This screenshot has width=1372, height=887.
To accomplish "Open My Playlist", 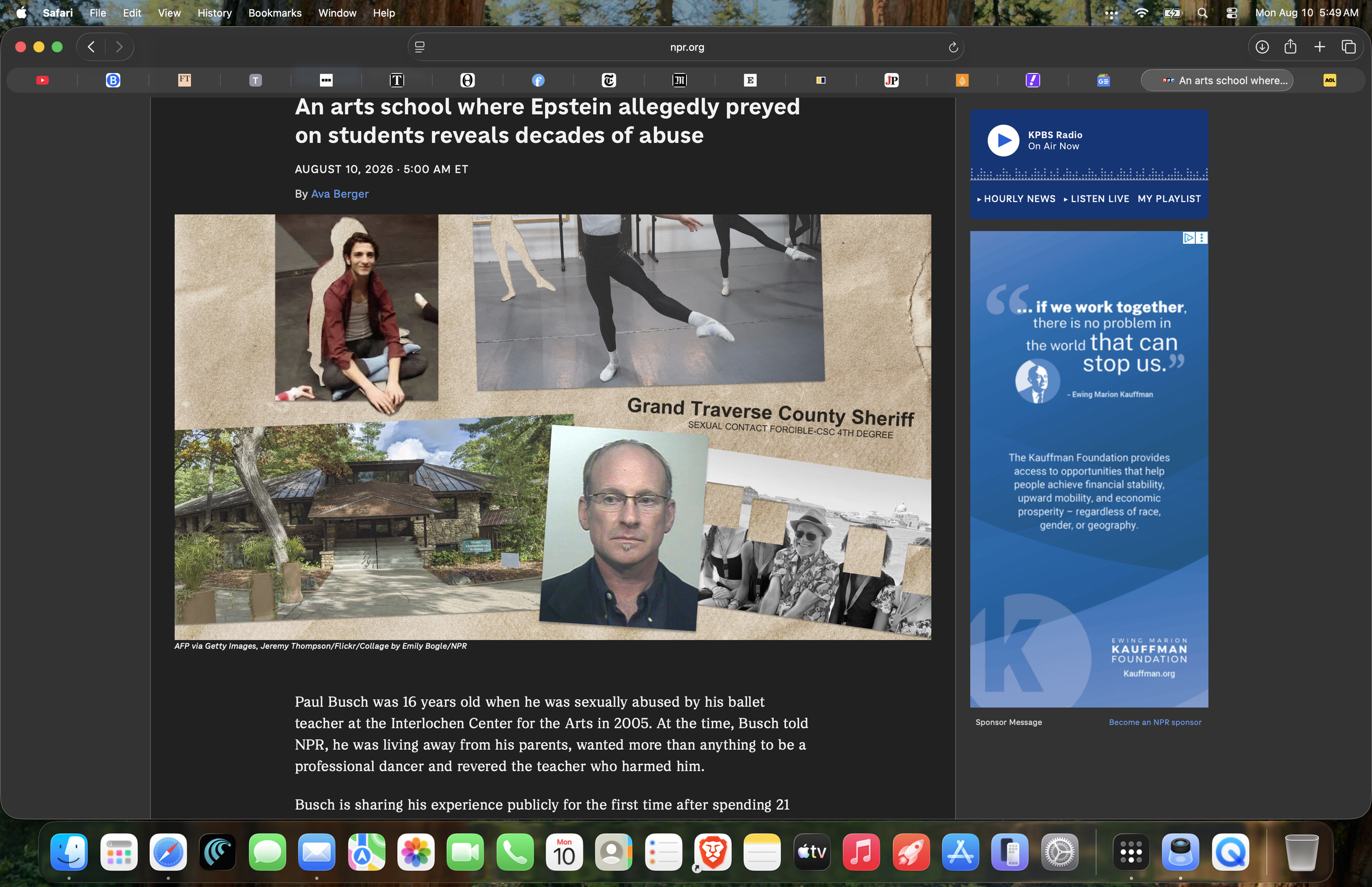I will coord(1169,199).
